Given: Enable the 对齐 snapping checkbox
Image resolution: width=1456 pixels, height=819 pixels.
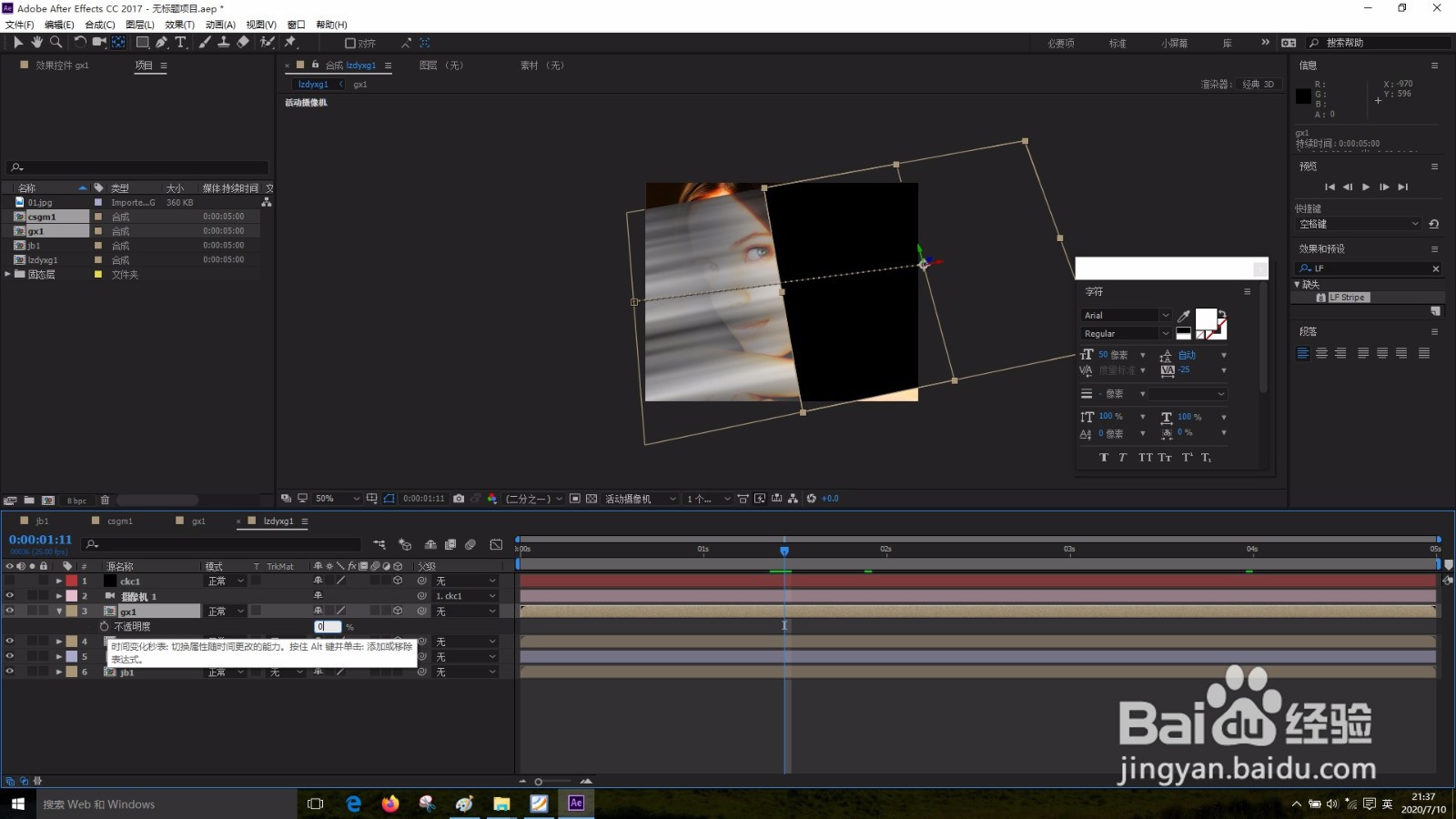Looking at the screenshot, I should pyautogui.click(x=350, y=43).
